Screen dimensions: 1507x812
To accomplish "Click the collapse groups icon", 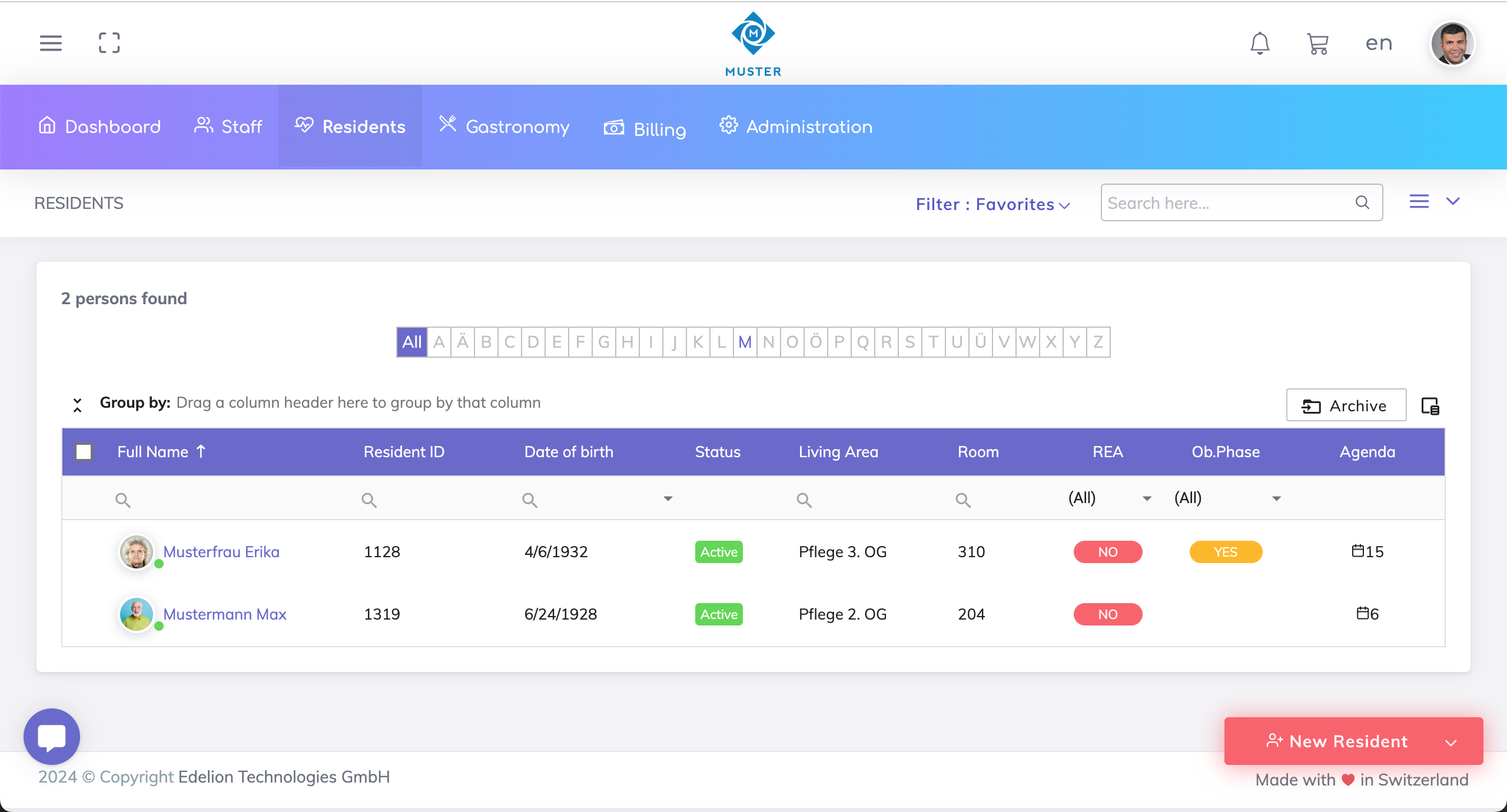I will coord(77,405).
